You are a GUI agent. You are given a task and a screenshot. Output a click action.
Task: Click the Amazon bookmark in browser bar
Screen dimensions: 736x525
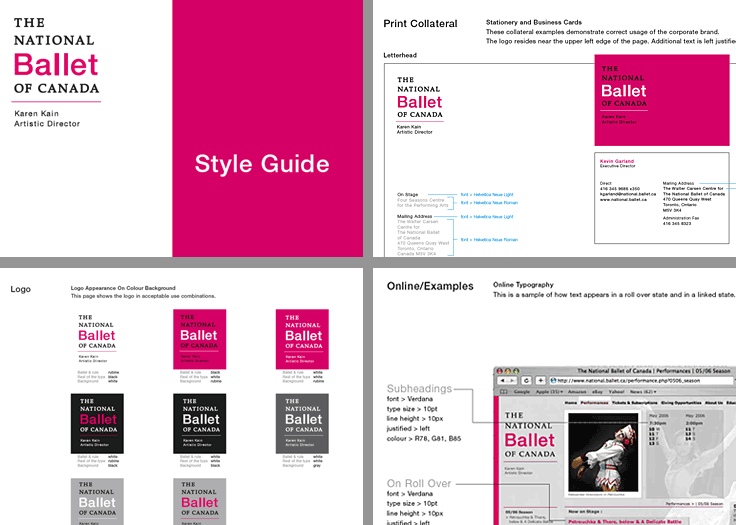(577, 392)
